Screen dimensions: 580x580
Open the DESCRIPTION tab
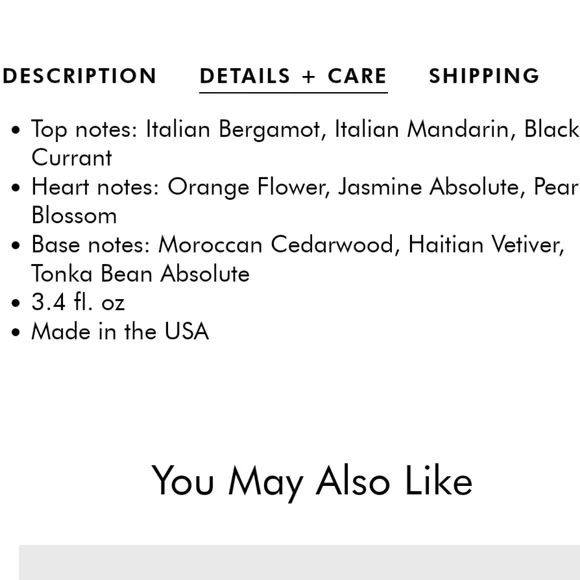click(79, 76)
